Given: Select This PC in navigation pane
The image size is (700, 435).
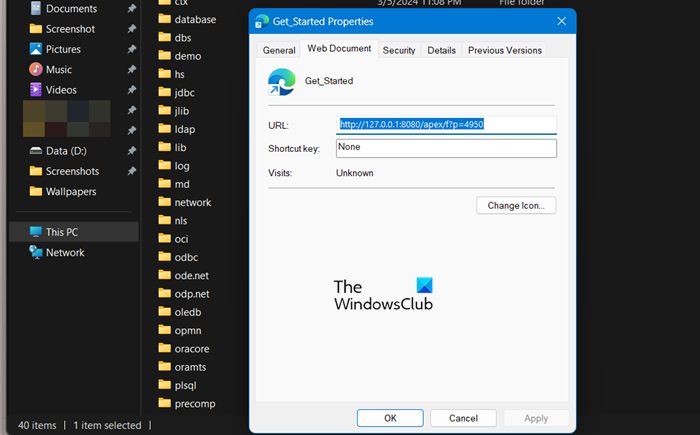Looking at the screenshot, I should pyautogui.click(x=61, y=232).
